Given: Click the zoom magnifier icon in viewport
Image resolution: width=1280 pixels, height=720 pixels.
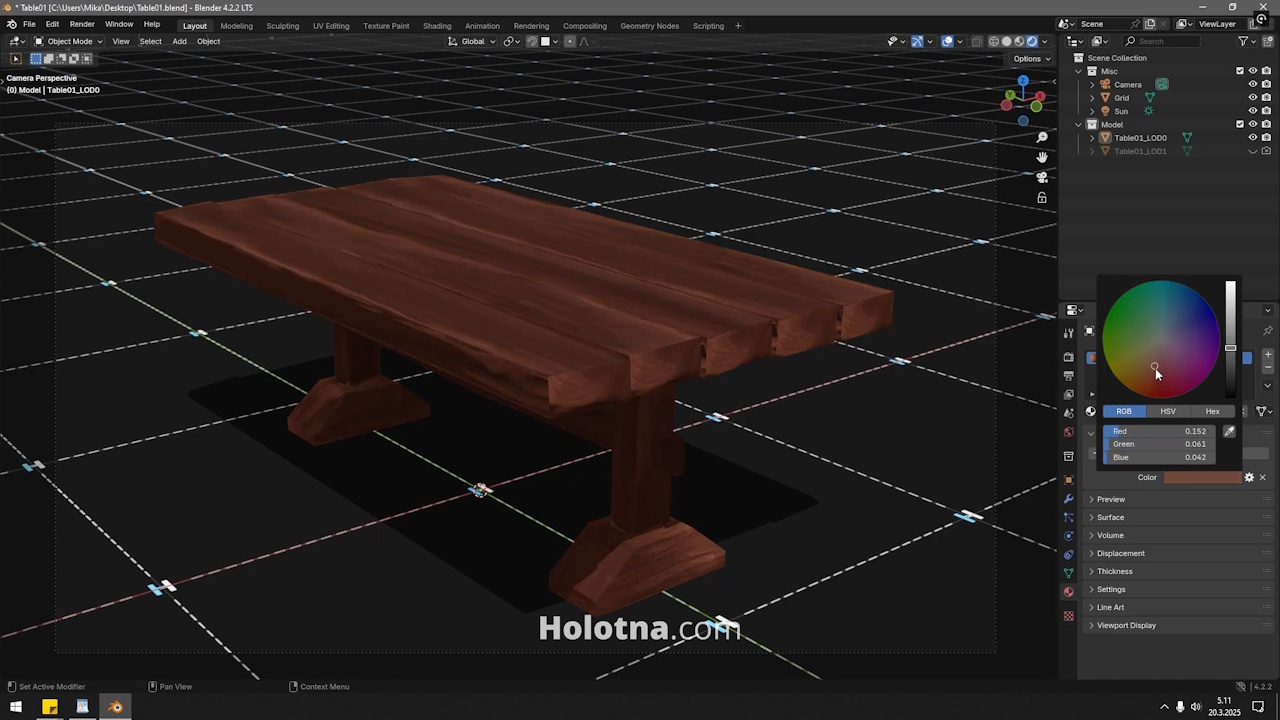Looking at the screenshot, I should 1041,137.
